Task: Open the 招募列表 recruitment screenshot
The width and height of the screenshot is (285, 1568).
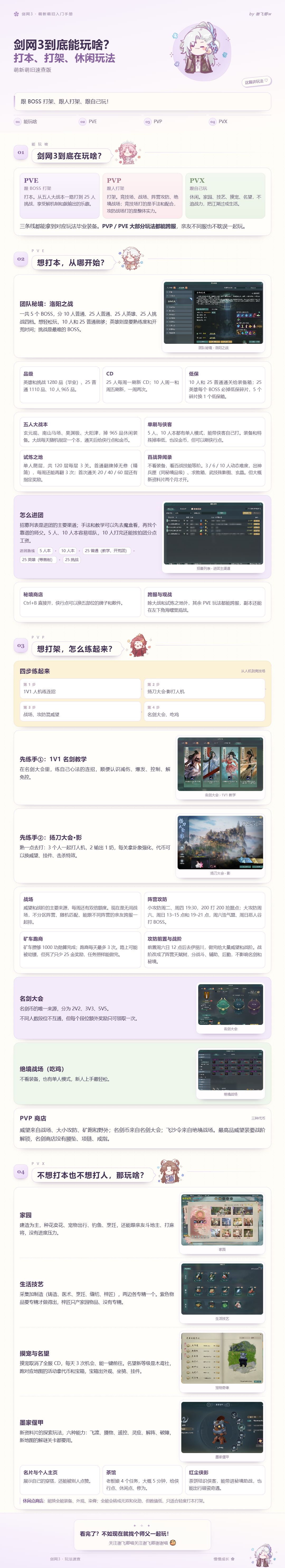Action: tap(214, 534)
